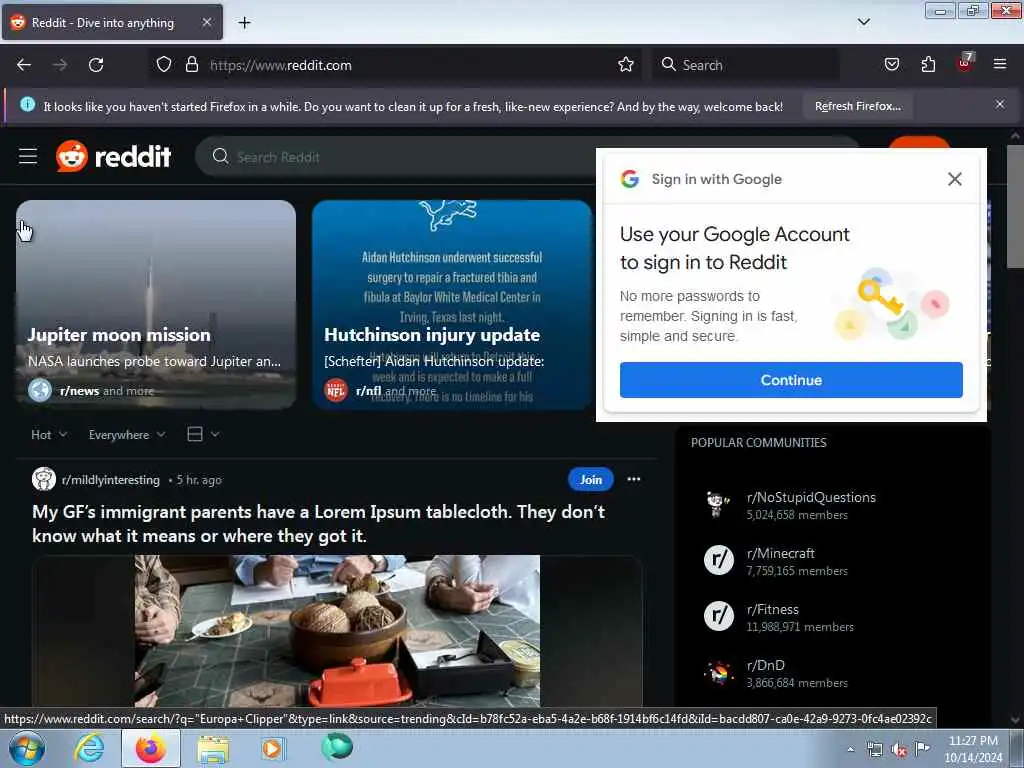This screenshot has height=768, width=1024.
Task: Open the Action Center flag icon
Action: (x=922, y=748)
